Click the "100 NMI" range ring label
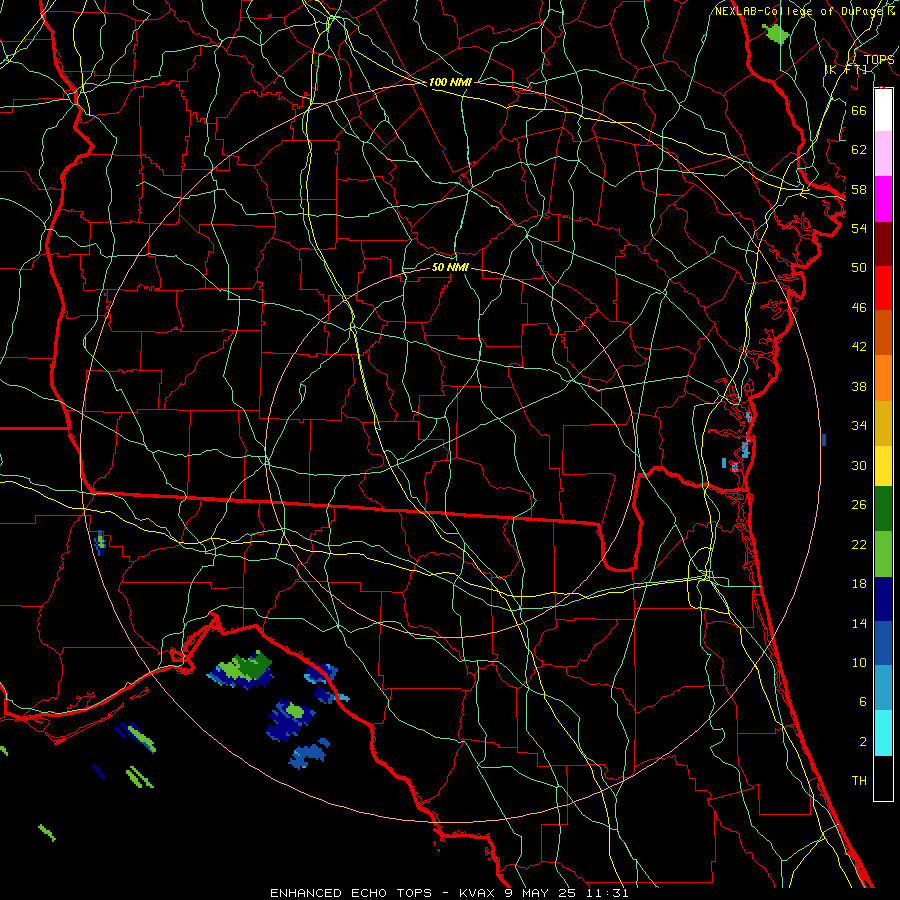900x900 pixels. (x=450, y=83)
